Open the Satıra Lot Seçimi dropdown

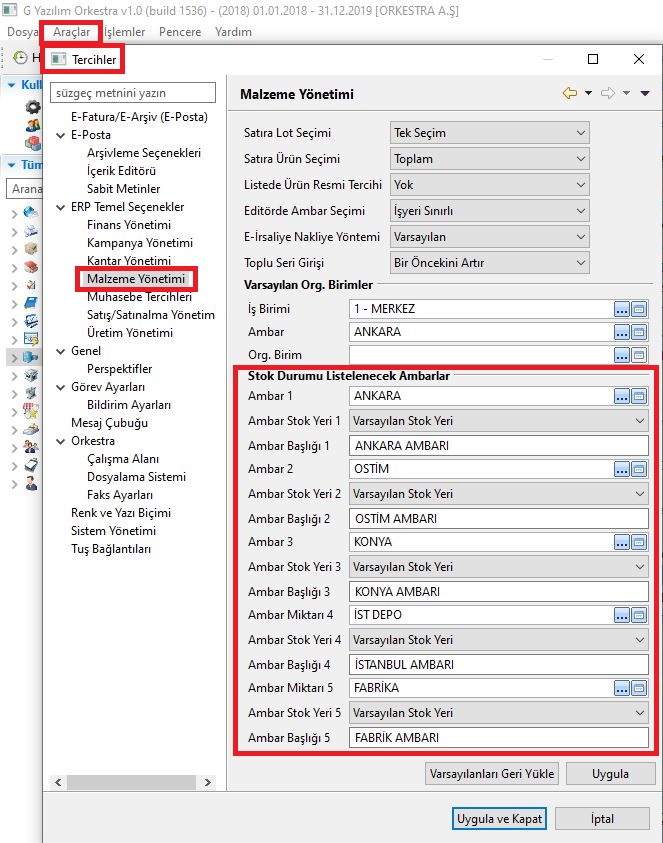point(489,133)
